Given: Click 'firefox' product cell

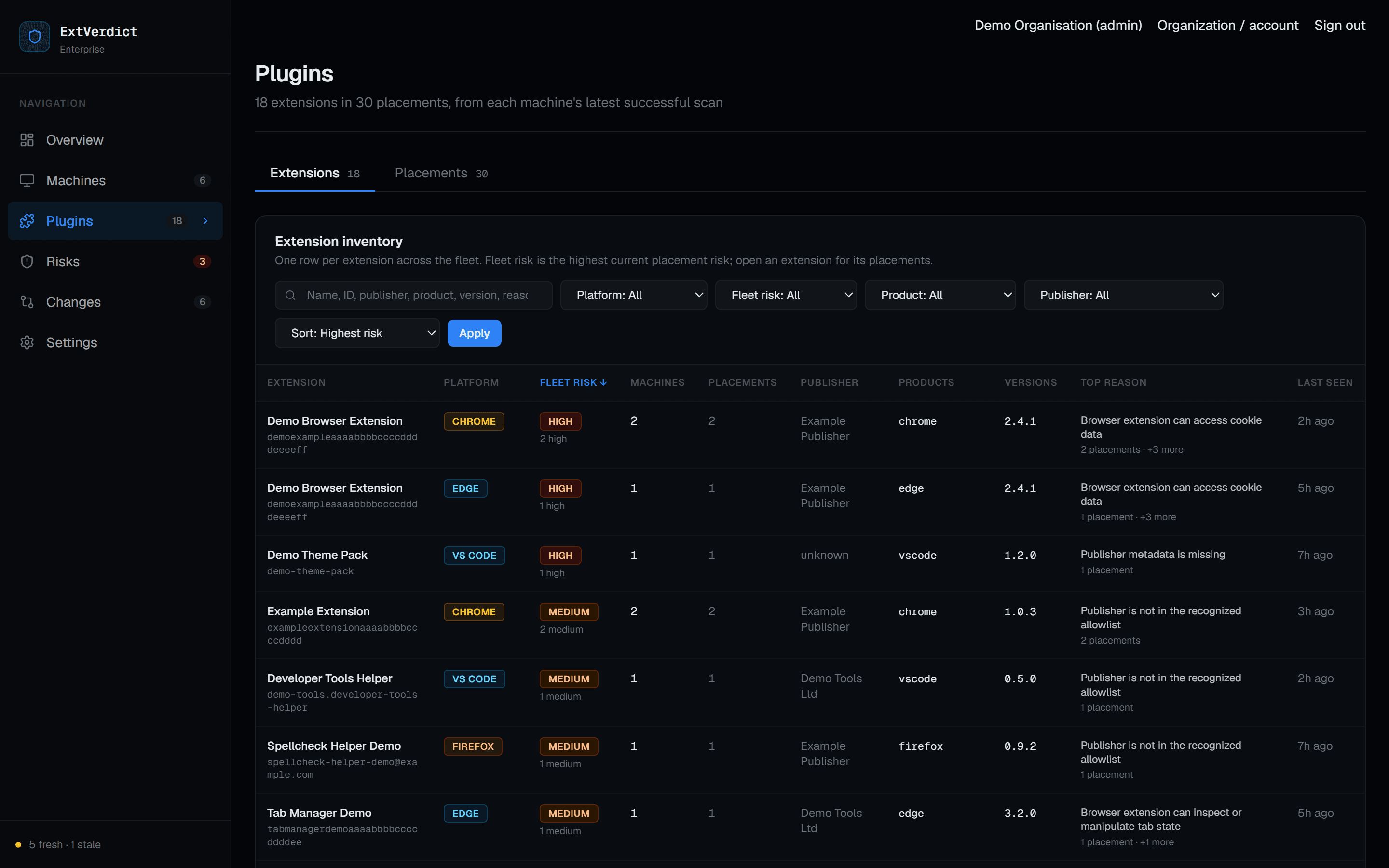Looking at the screenshot, I should tap(920, 746).
